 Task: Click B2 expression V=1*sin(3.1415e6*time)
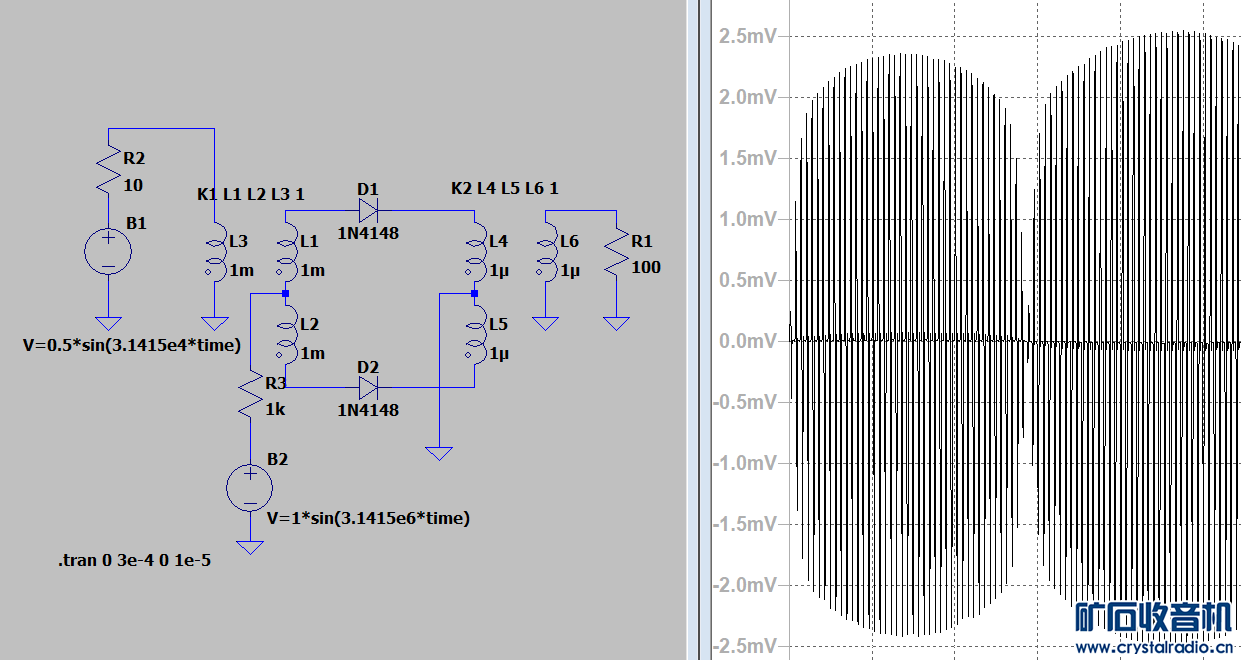368,518
